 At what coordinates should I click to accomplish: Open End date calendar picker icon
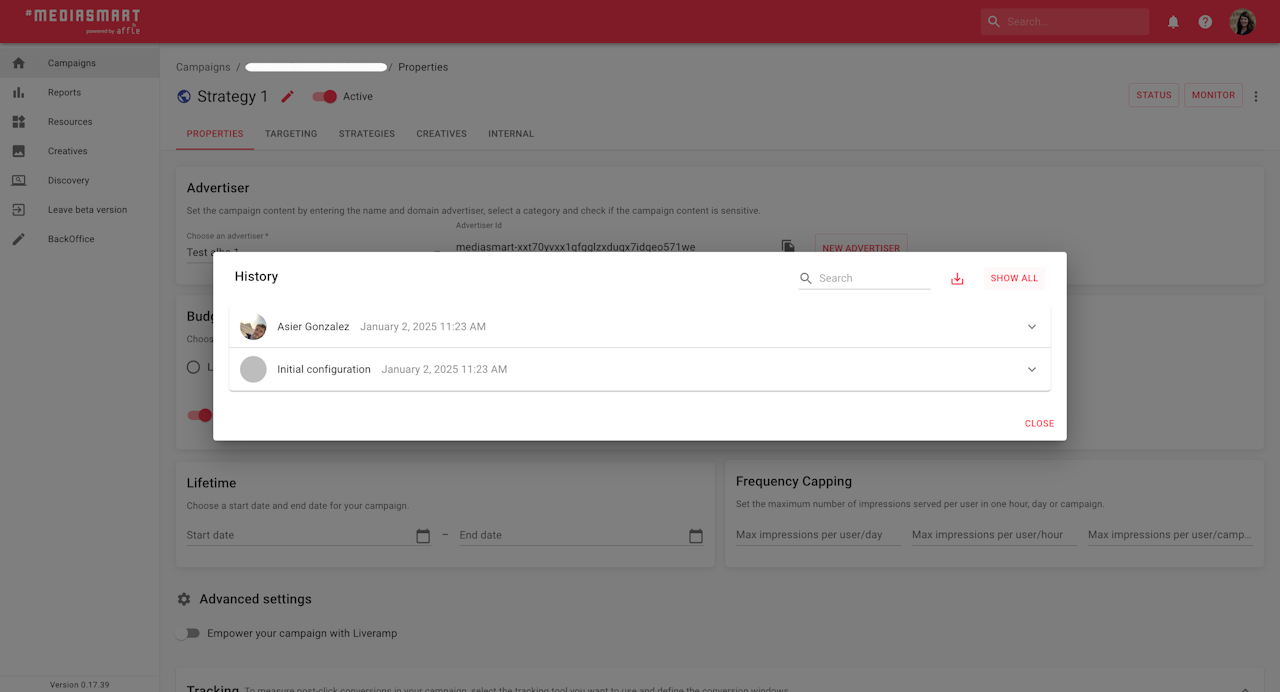coord(696,536)
